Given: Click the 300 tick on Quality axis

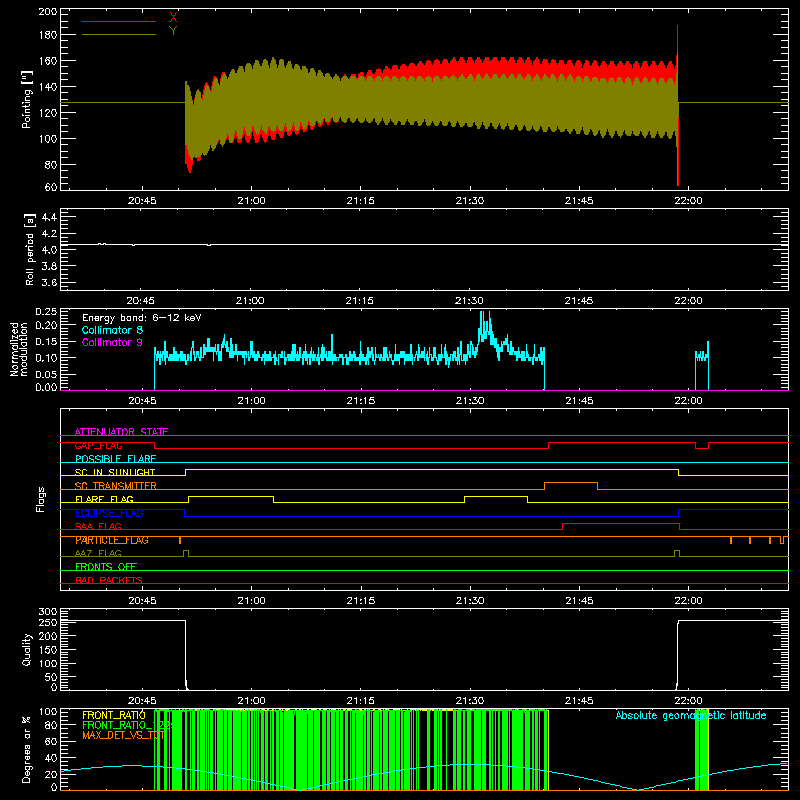Looking at the screenshot, I should tap(48, 612).
